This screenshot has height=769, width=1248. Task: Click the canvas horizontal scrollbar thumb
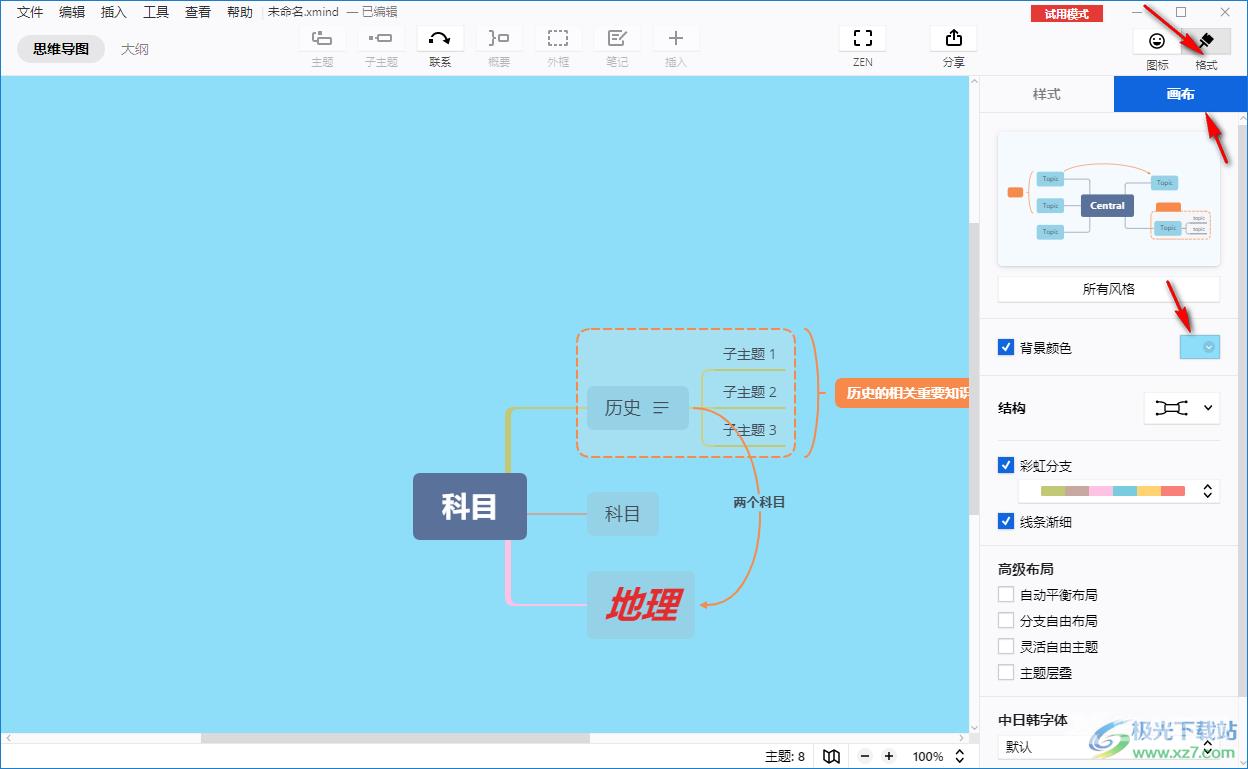coord(395,738)
